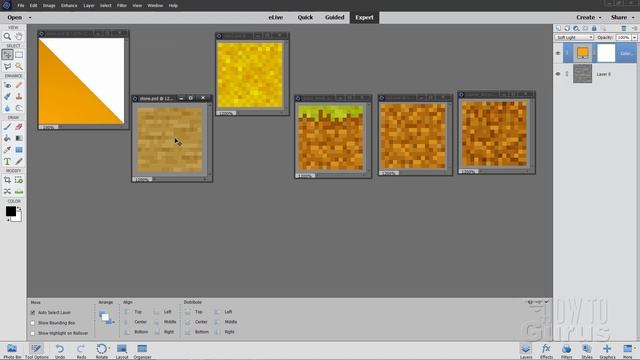Click the orange color fill layer thumbnail
Image resolution: width=640 pixels, height=360 pixels.
(x=582, y=53)
